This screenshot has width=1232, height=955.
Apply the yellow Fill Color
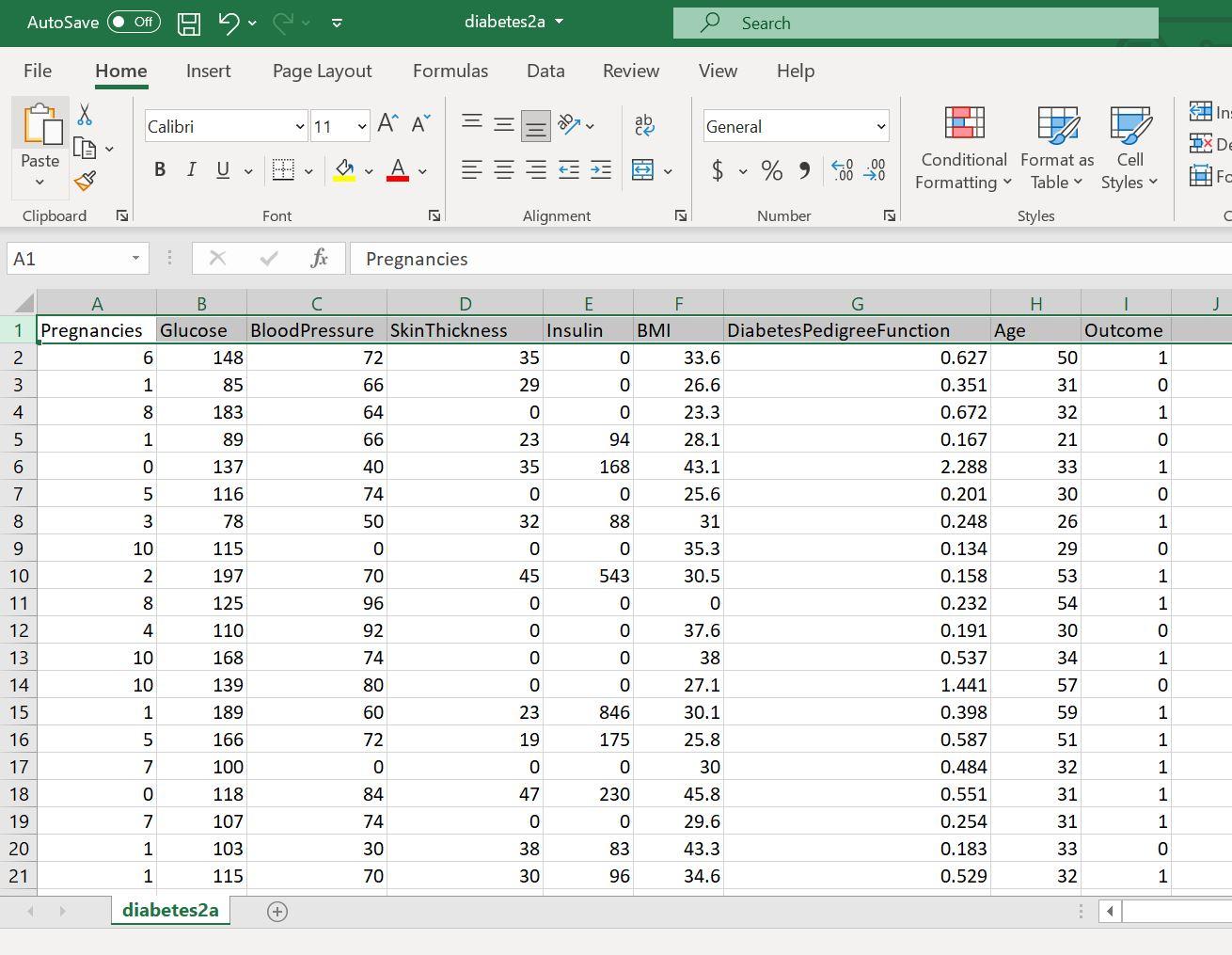[345, 170]
